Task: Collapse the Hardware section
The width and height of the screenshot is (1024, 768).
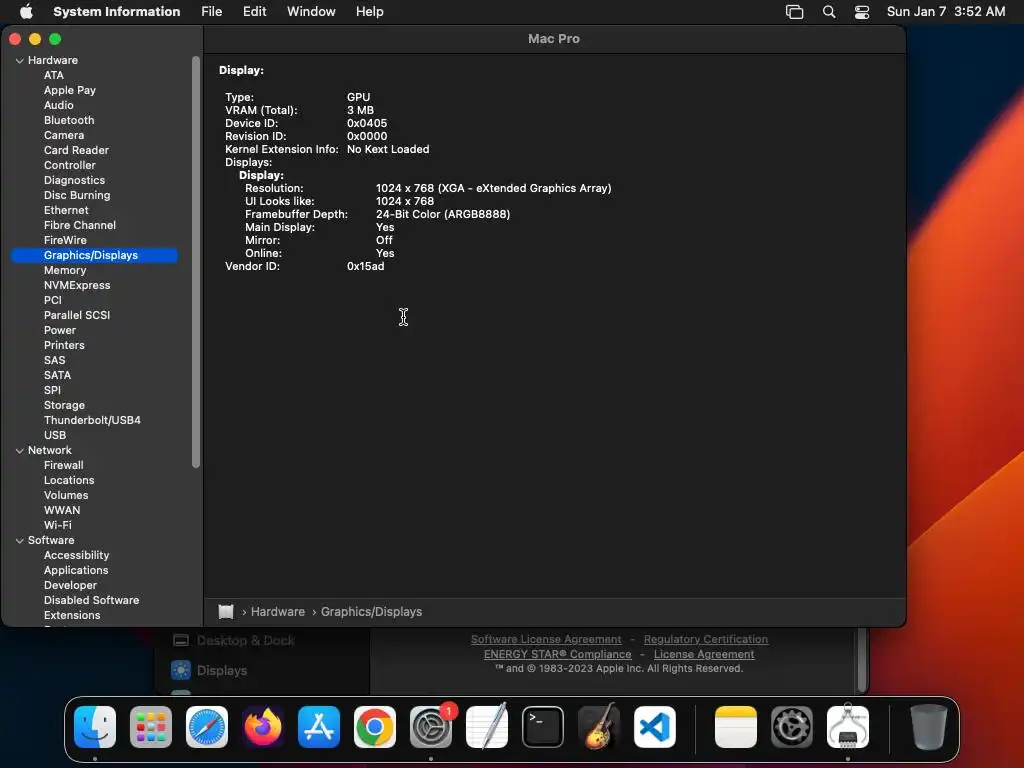Action: (x=20, y=61)
